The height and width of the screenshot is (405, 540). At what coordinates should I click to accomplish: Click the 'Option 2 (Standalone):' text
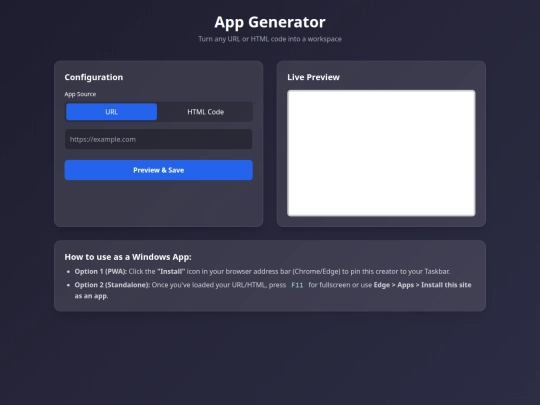pyautogui.click(x=112, y=285)
